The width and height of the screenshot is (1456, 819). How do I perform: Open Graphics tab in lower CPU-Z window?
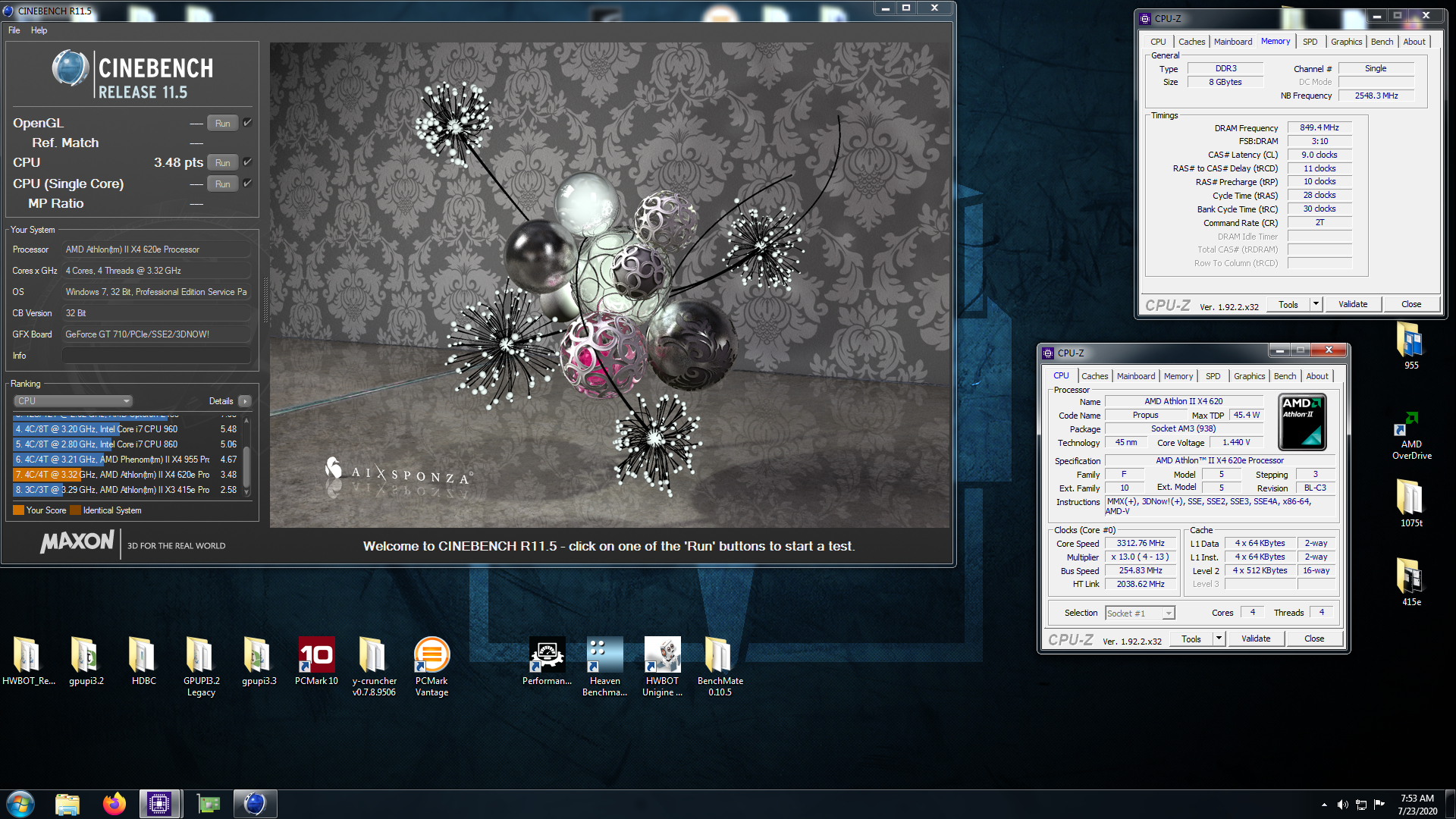1249,376
